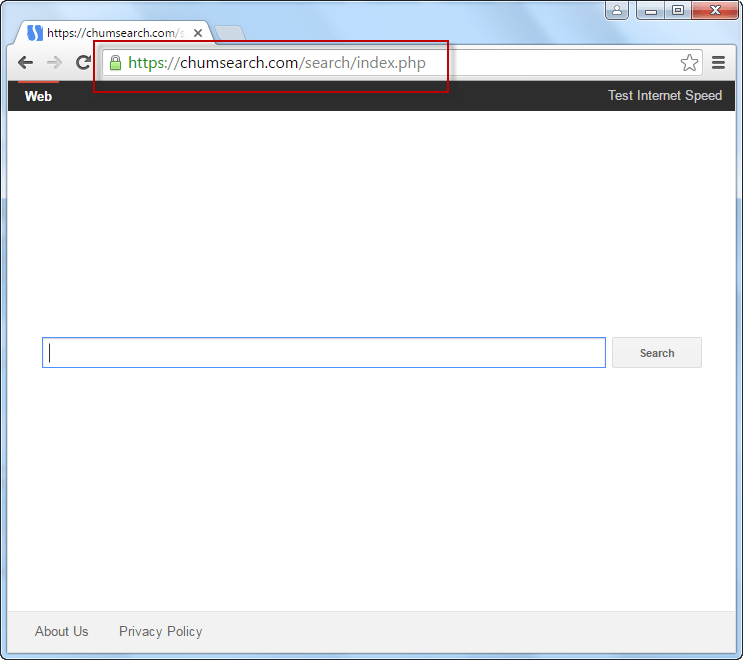Select the Web navigation item
Image resolution: width=743 pixels, height=660 pixels.
(38, 96)
